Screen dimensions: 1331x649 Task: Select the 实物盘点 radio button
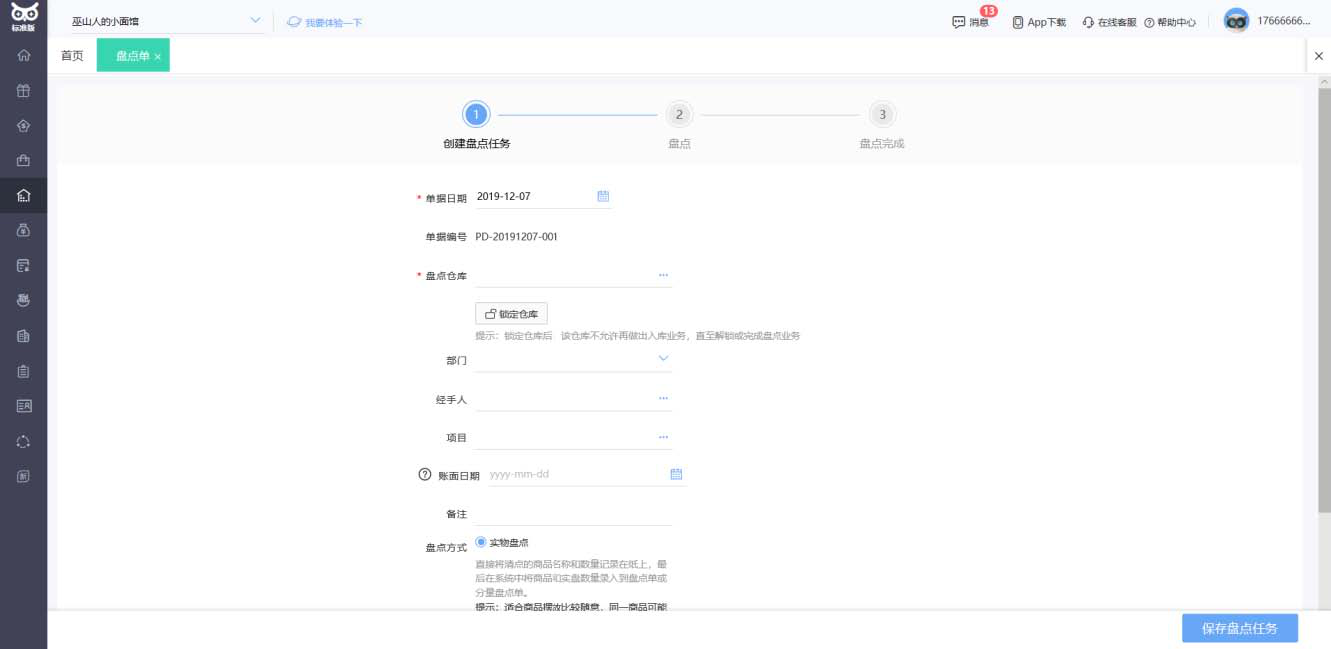481,542
